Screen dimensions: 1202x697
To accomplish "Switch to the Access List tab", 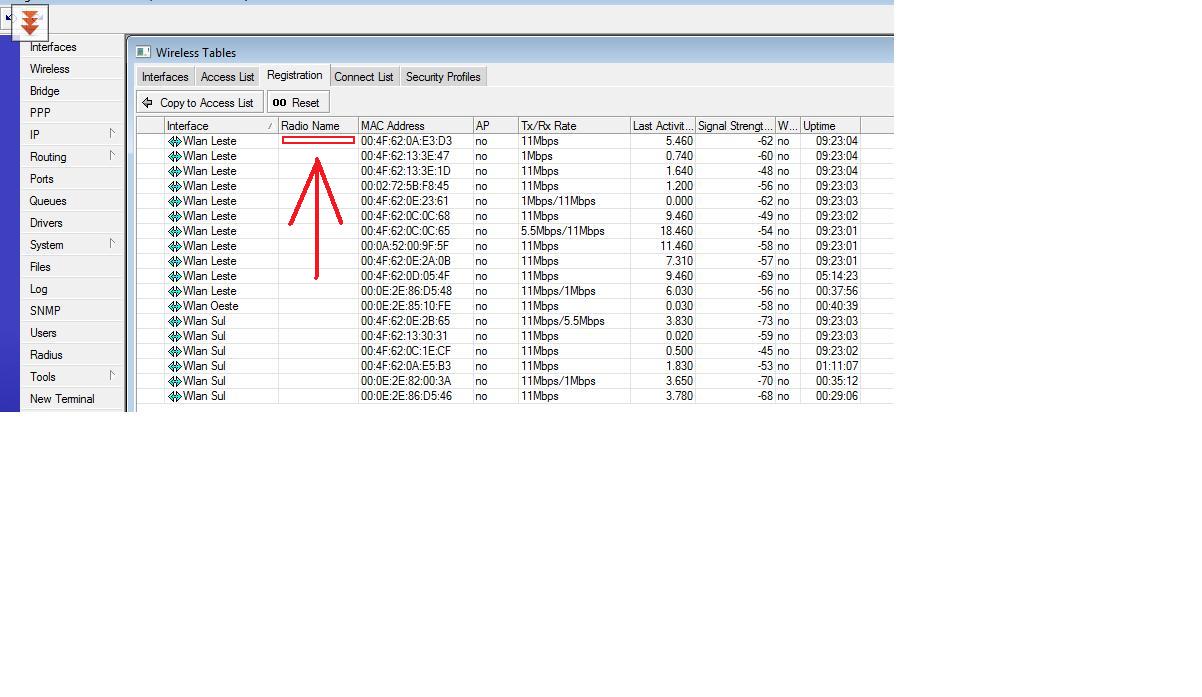I will pyautogui.click(x=227, y=77).
